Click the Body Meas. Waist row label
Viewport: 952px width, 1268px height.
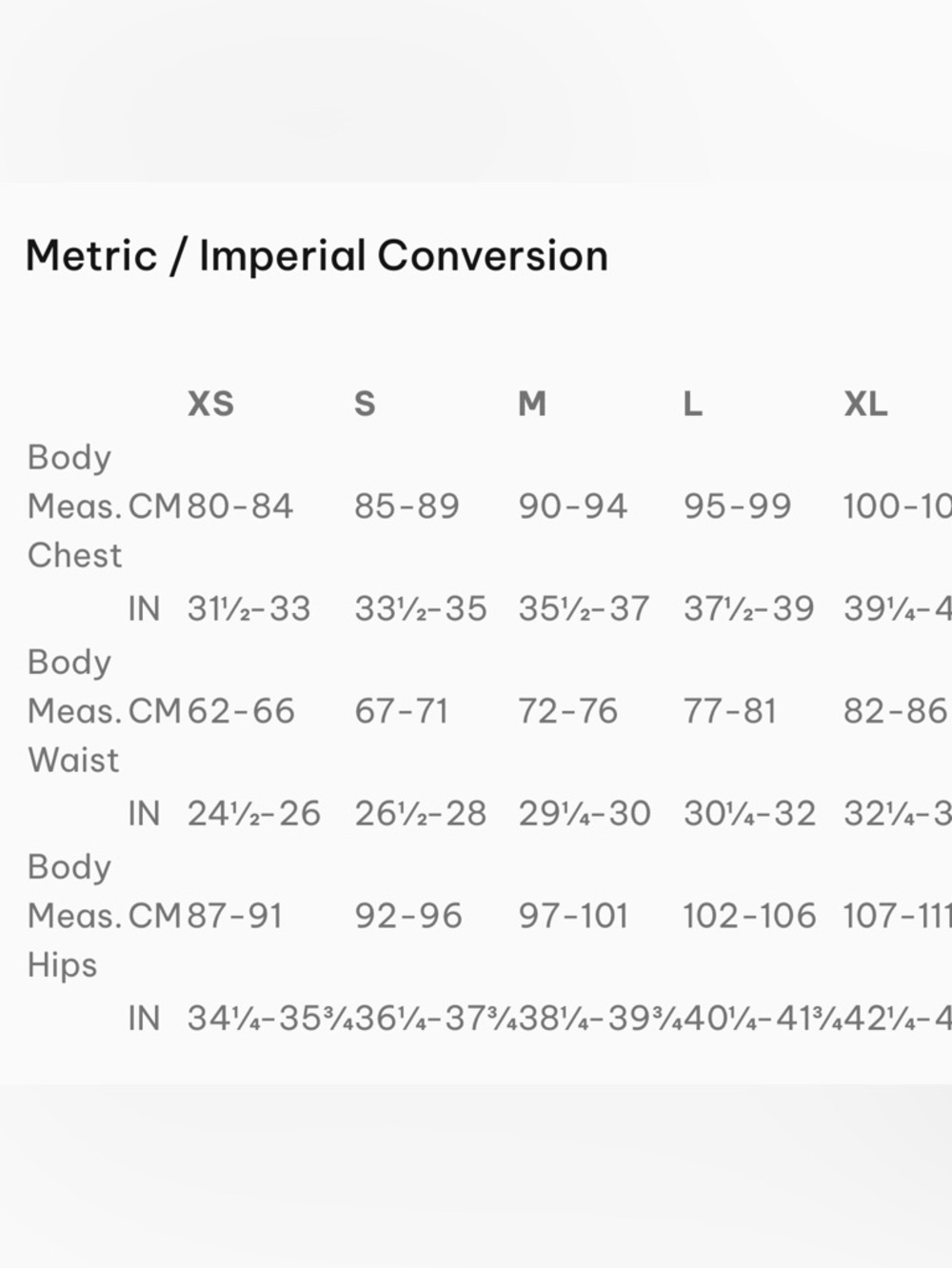74,710
